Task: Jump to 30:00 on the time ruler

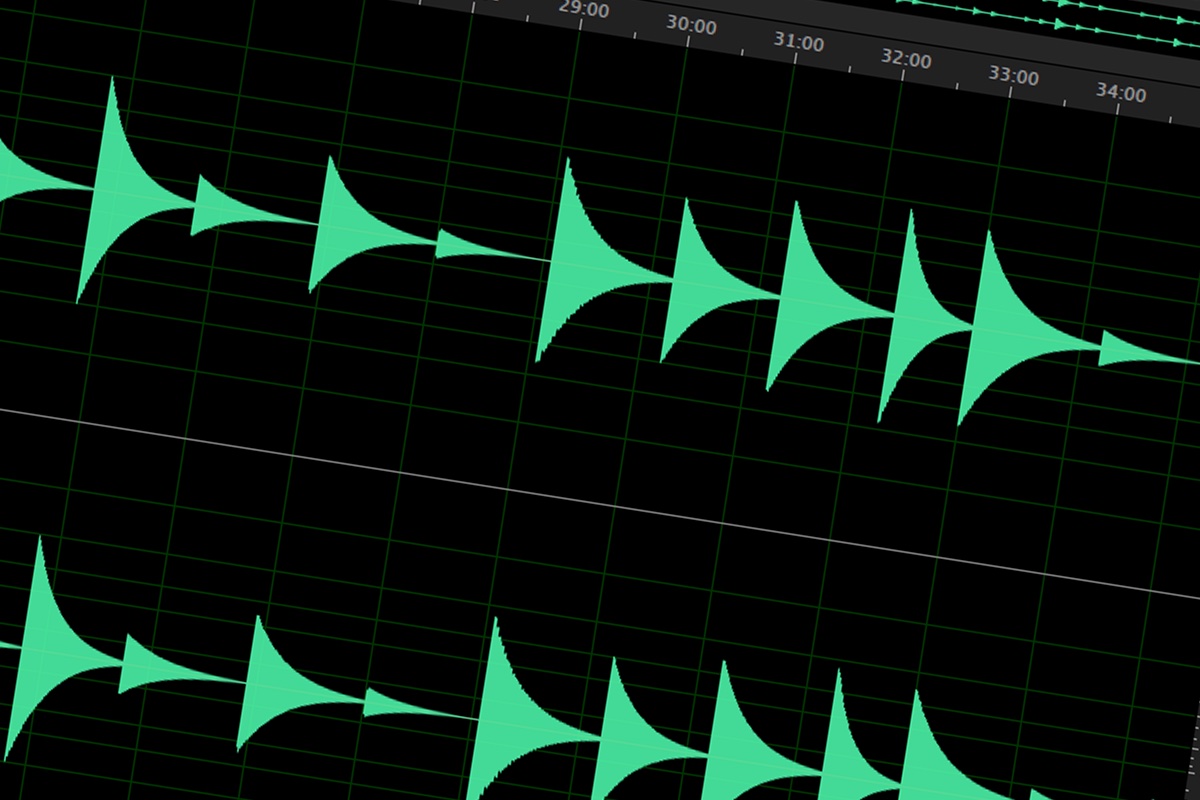Action: (691, 27)
